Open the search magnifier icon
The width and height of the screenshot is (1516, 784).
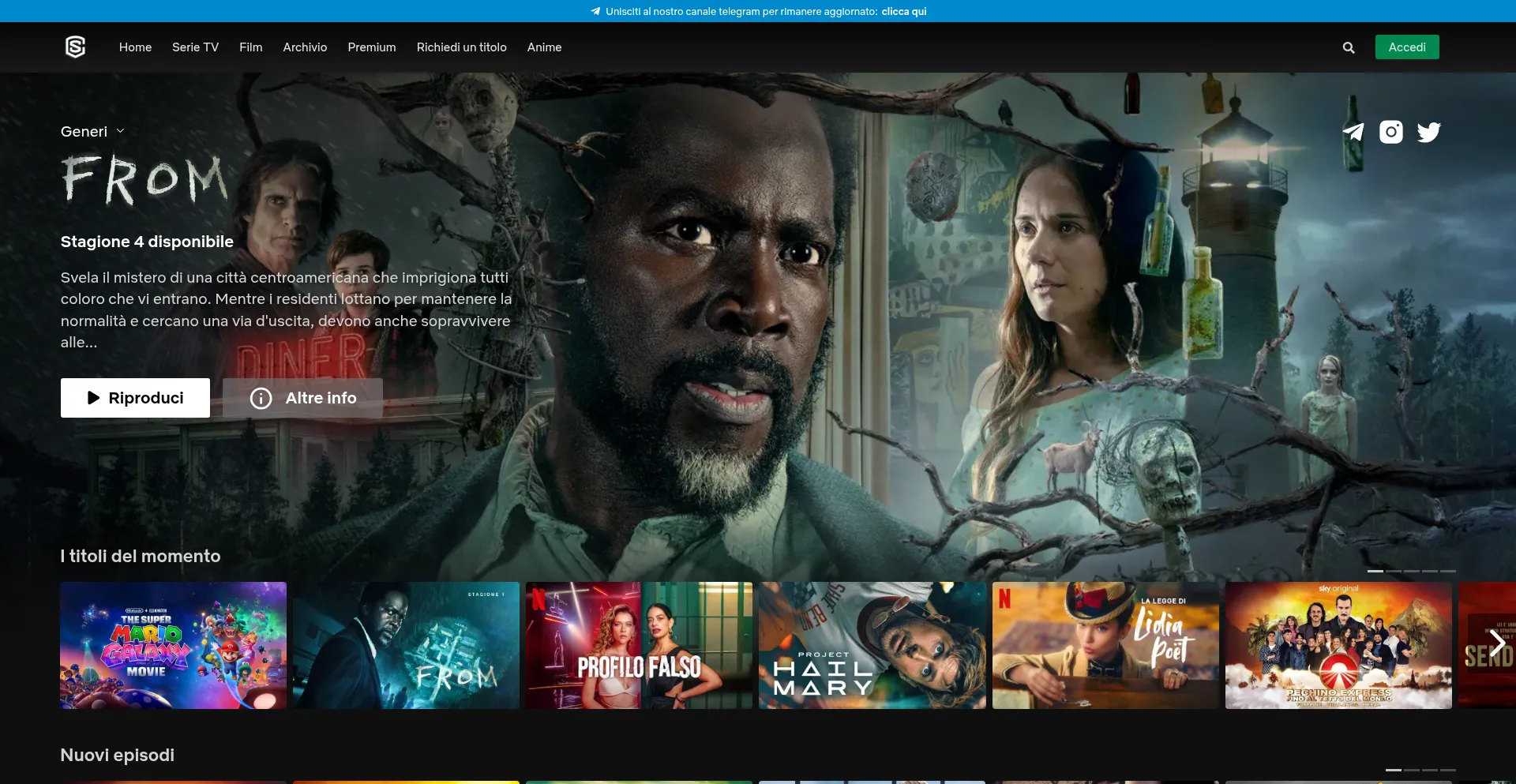[1349, 47]
